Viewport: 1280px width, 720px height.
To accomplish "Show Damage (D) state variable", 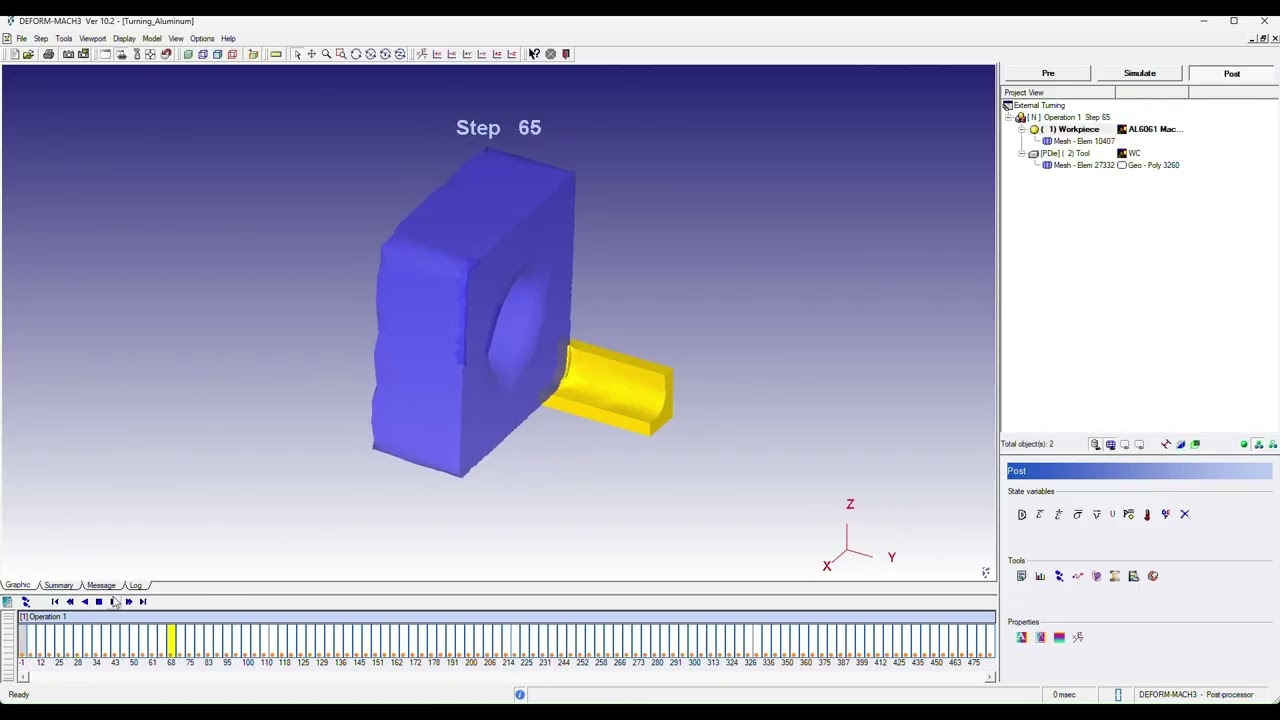I will pos(1022,514).
